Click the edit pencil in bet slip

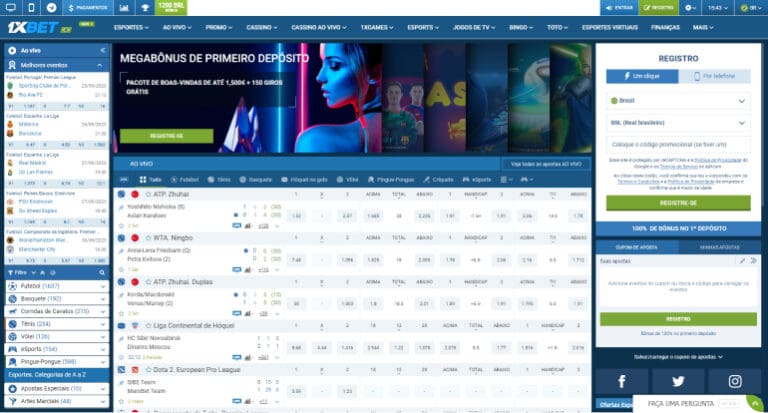pos(742,261)
